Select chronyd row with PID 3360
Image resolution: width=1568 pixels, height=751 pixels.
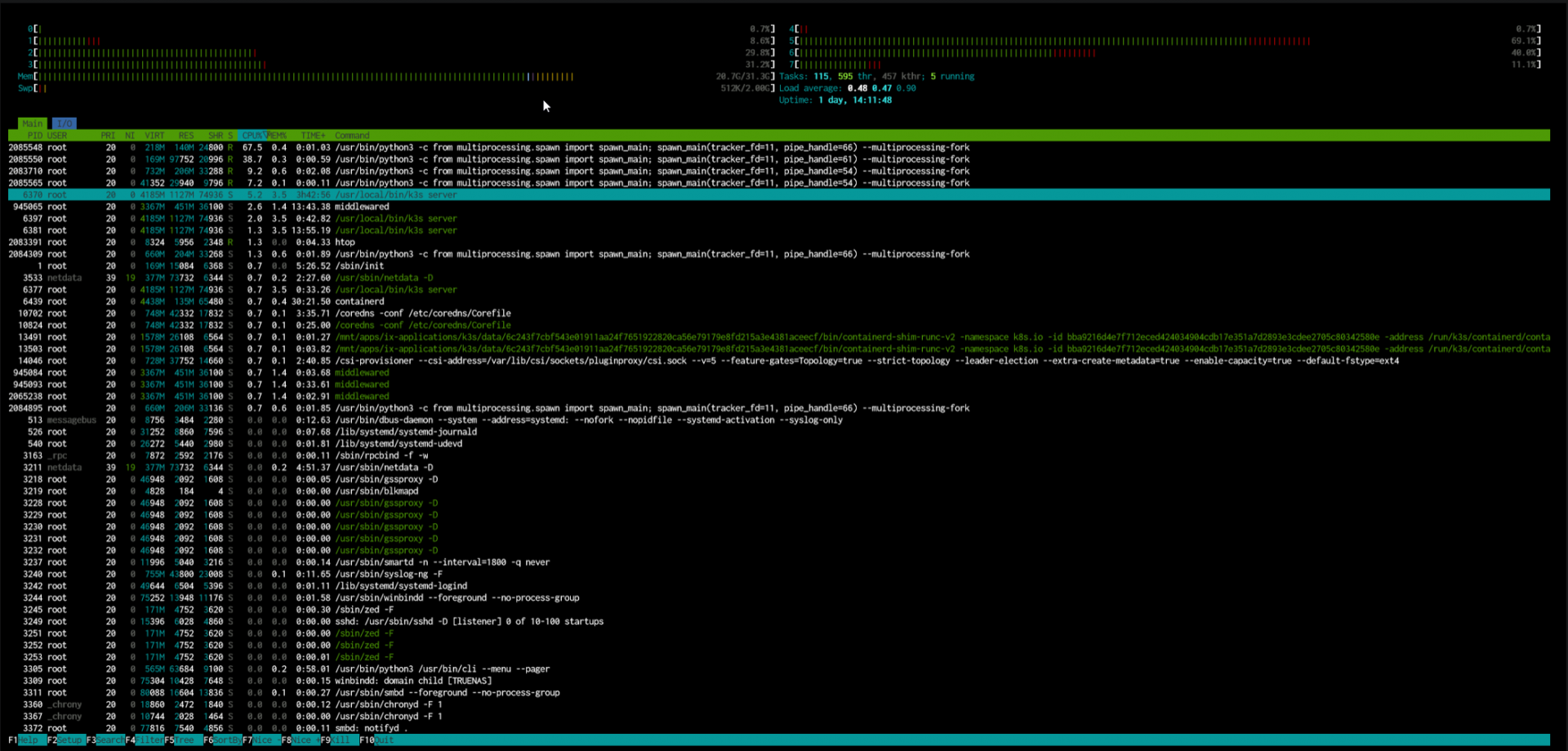[x=779, y=704]
